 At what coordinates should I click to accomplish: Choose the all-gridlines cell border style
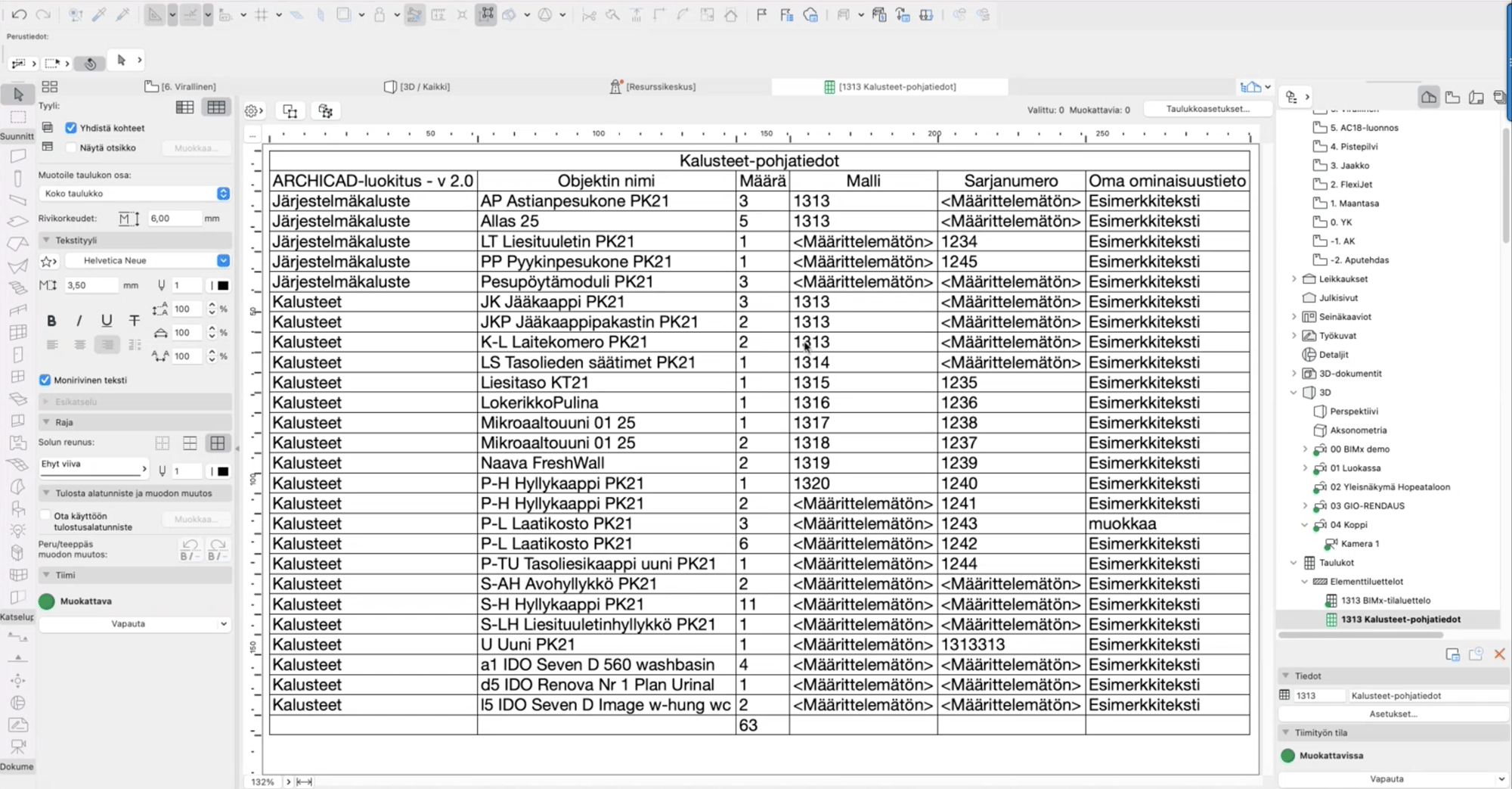pos(218,443)
